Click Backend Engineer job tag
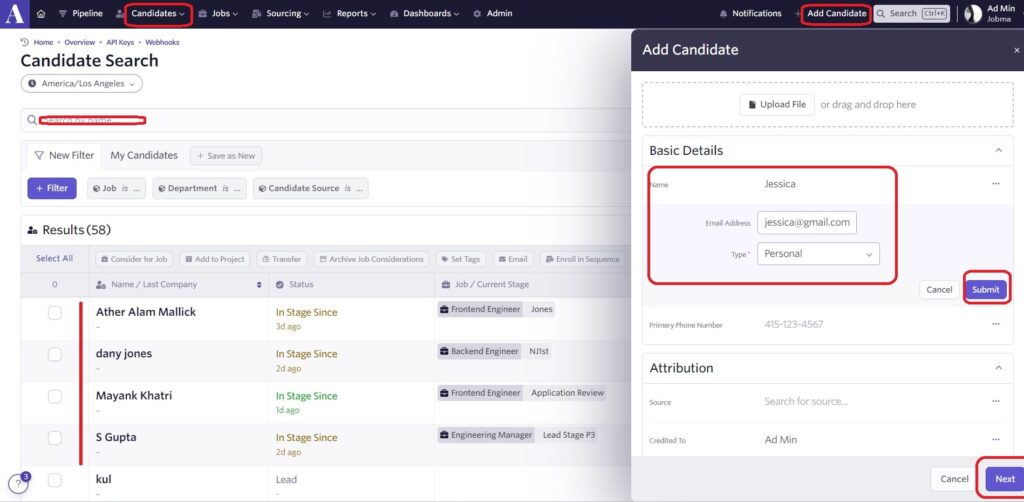This screenshot has width=1024, height=502. click(479, 351)
